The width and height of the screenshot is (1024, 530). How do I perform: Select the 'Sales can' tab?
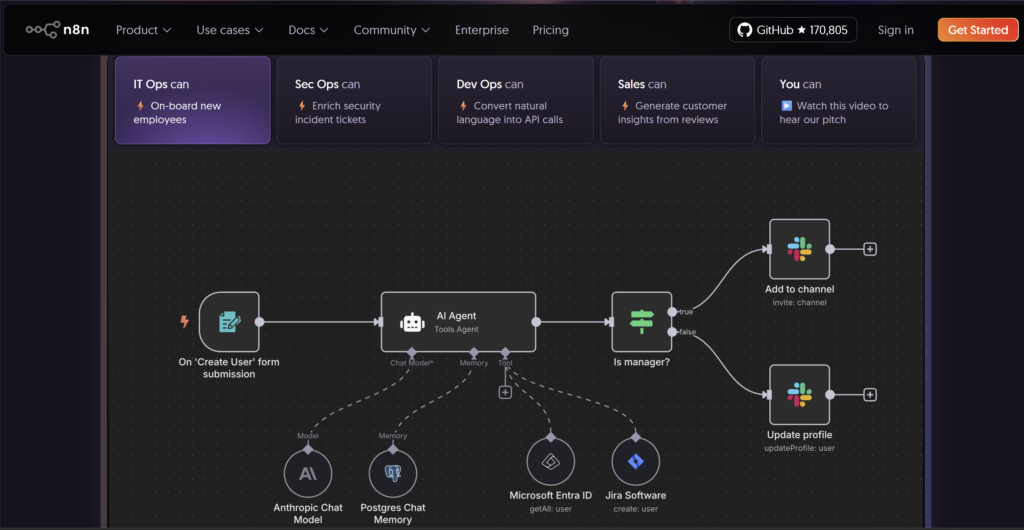(677, 100)
